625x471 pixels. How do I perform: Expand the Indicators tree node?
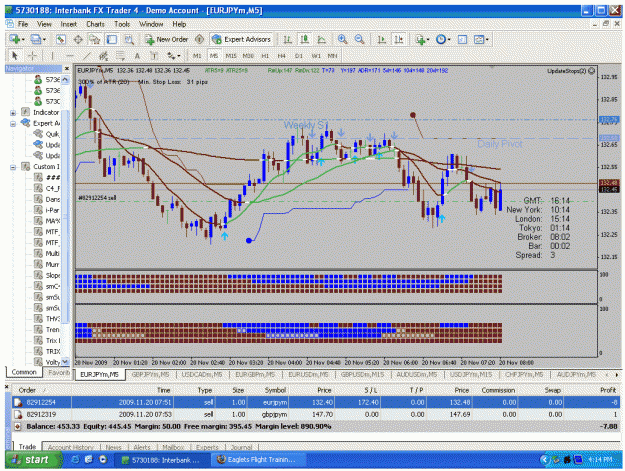[13, 113]
